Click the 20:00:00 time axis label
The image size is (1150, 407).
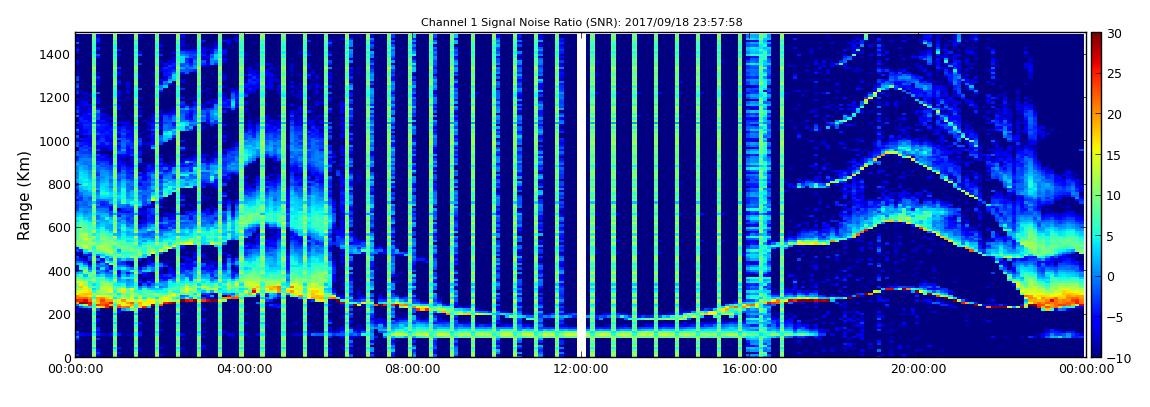pyautogui.click(x=917, y=370)
